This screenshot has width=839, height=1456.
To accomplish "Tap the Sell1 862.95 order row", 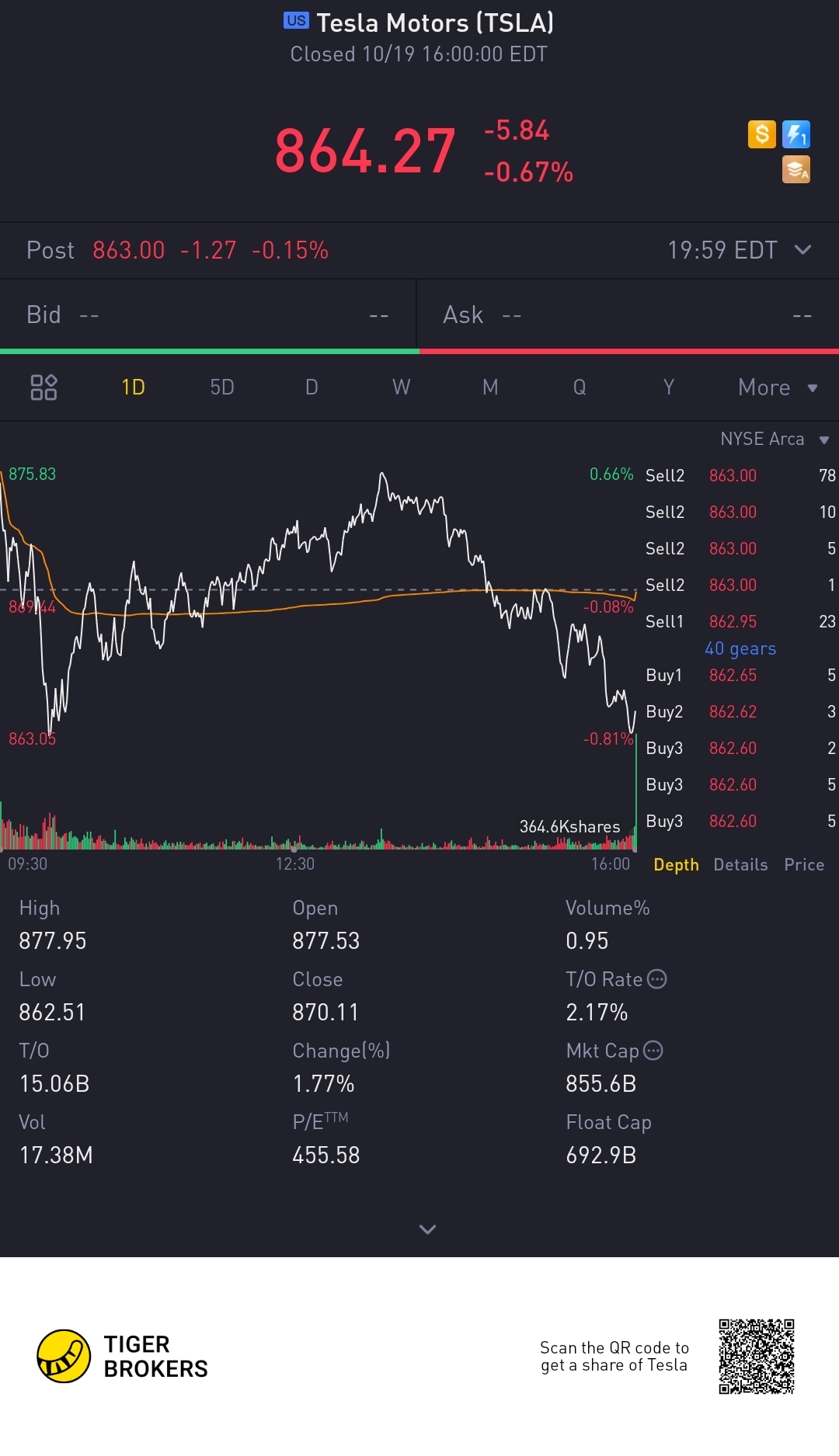I will click(x=740, y=621).
